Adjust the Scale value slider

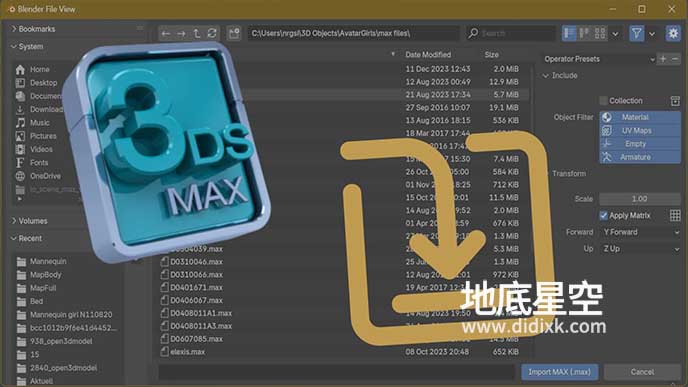640,199
